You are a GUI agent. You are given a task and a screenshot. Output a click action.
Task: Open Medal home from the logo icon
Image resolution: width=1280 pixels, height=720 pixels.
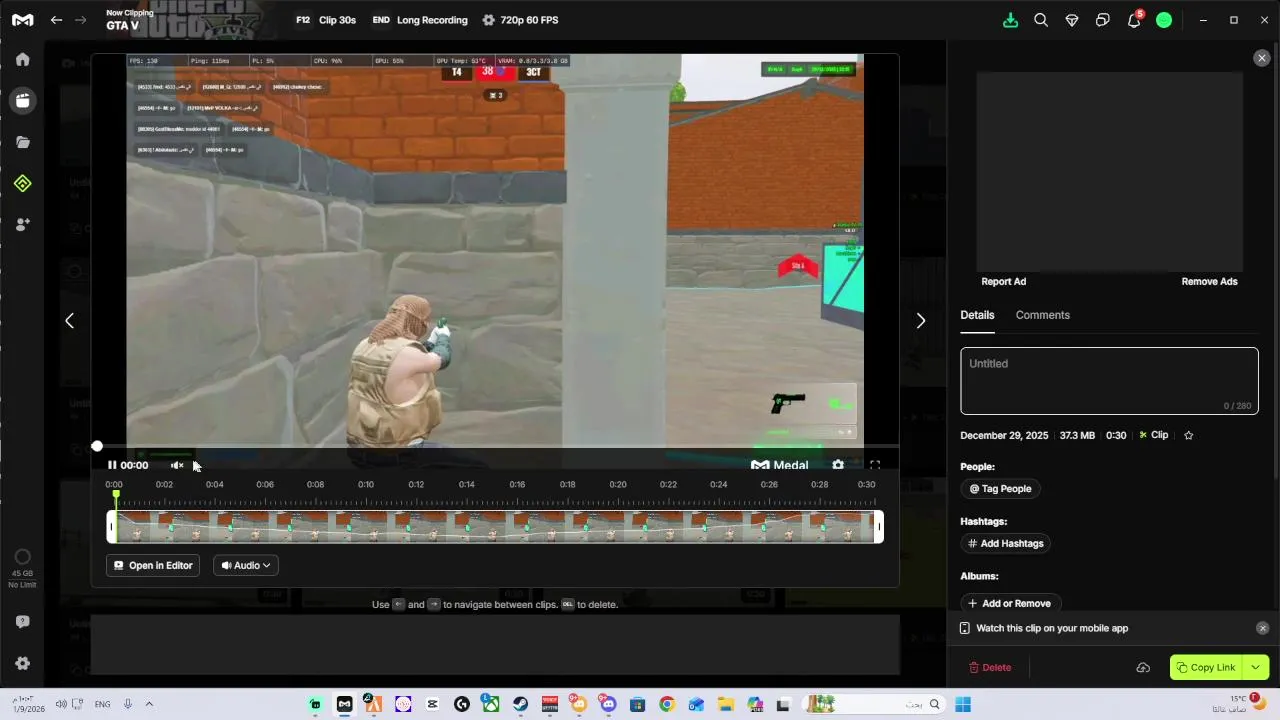pyautogui.click(x=22, y=20)
